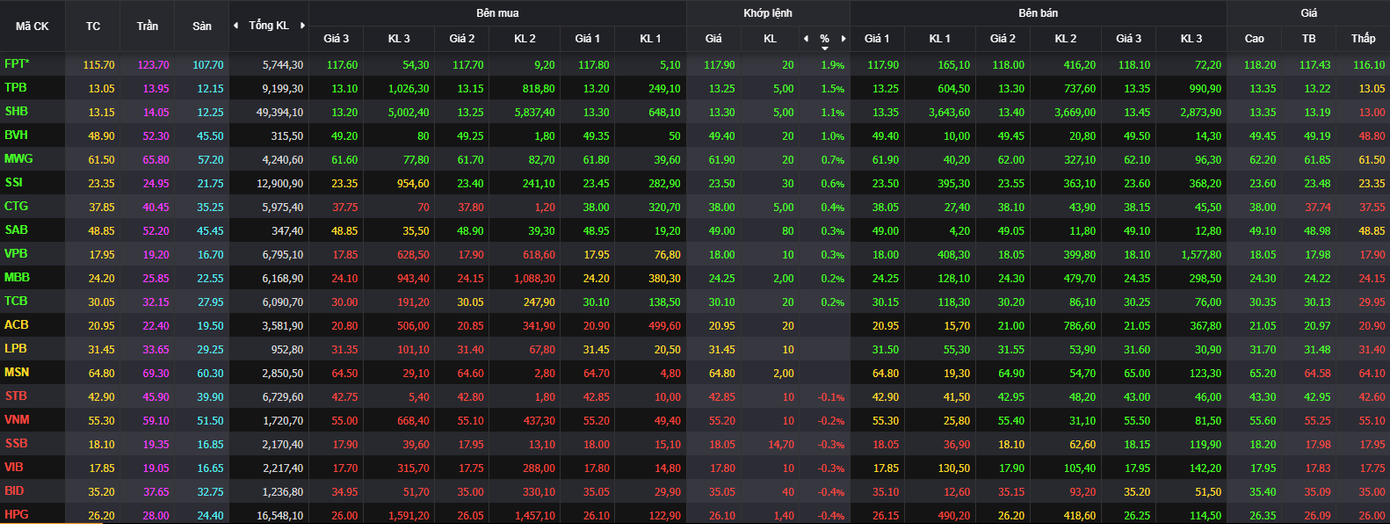Viewport: 1390px width, 524px height.
Task: Click the TC reference price column header
Action: (93, 26)
